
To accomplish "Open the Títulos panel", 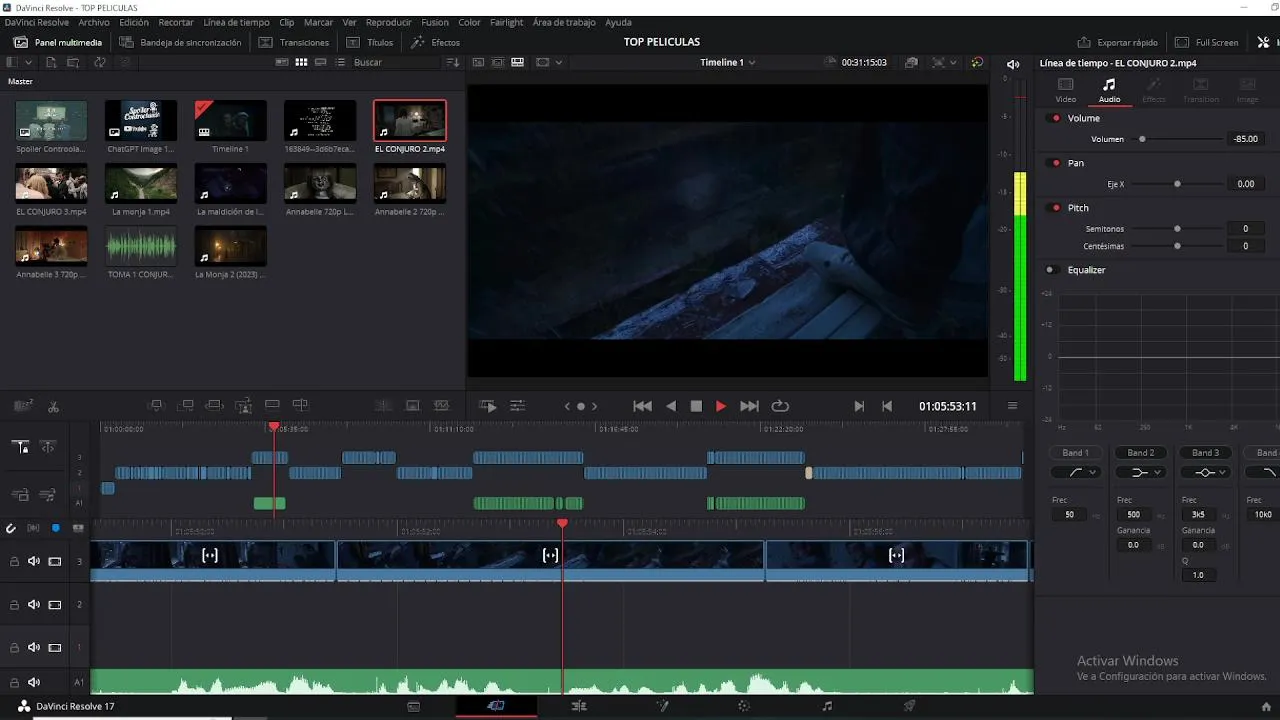I will [x=370, y=43].
